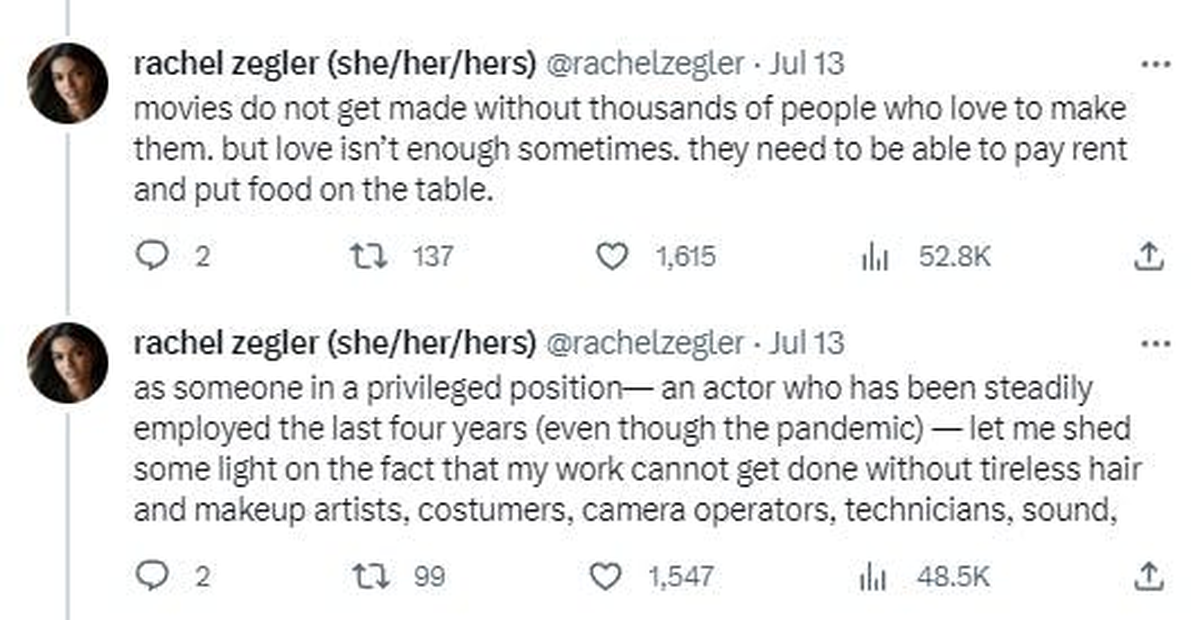The height and width of the screenshot is (620, 1200).
Task: Open profile picture on first tweet
Action: pos(68,83)
